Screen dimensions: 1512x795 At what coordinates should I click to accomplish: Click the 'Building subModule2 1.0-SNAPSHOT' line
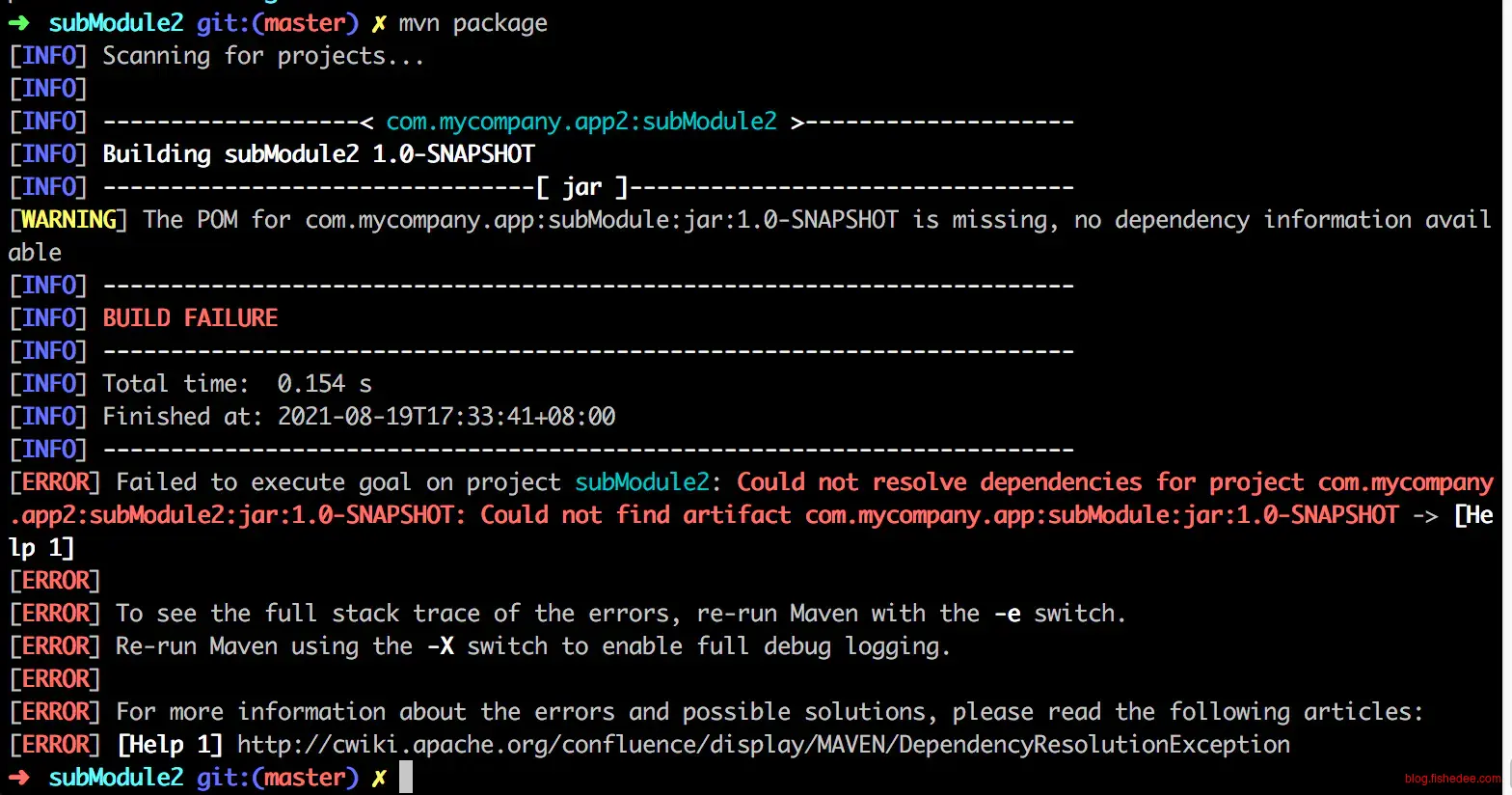(318, 154)
